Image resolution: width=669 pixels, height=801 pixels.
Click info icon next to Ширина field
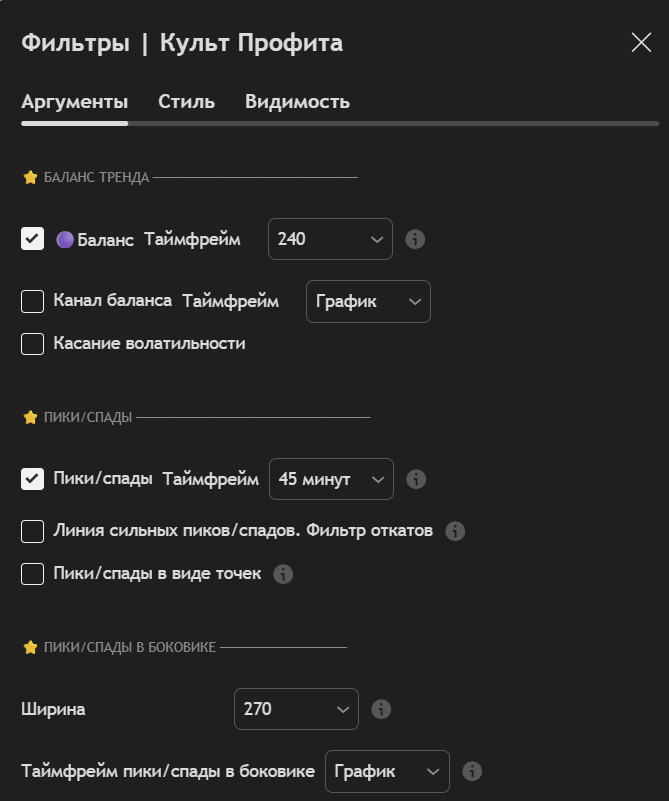380,709
